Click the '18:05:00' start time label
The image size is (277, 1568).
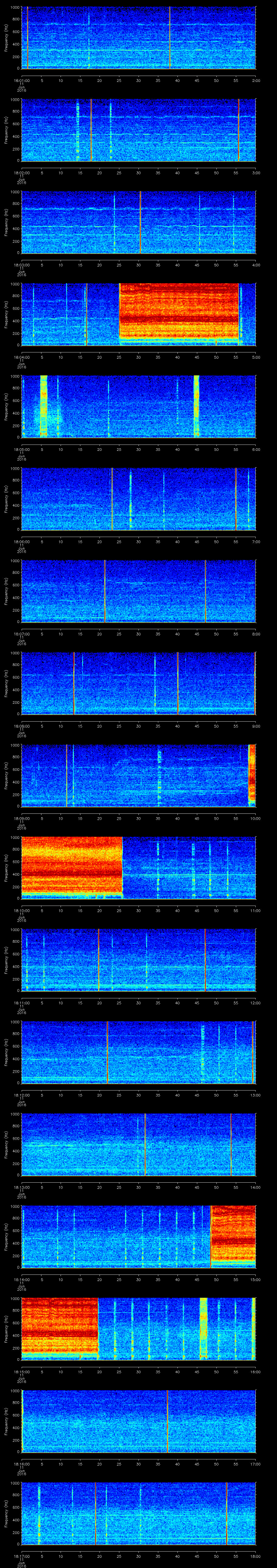(21, 449)
